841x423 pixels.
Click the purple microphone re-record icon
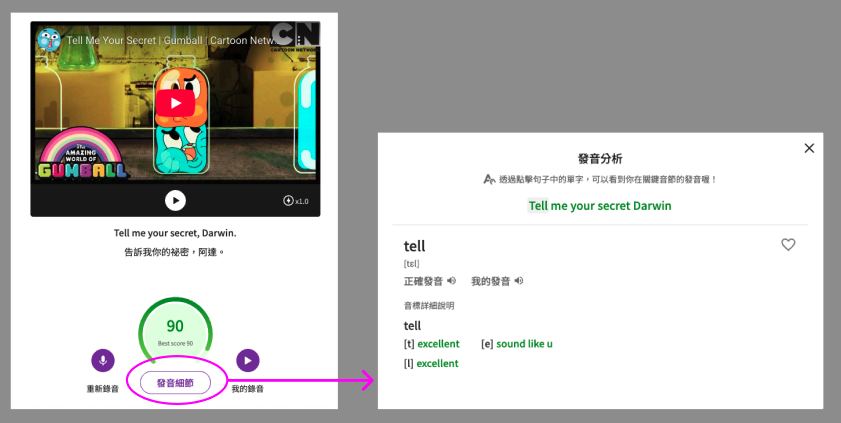click(102, 361)
